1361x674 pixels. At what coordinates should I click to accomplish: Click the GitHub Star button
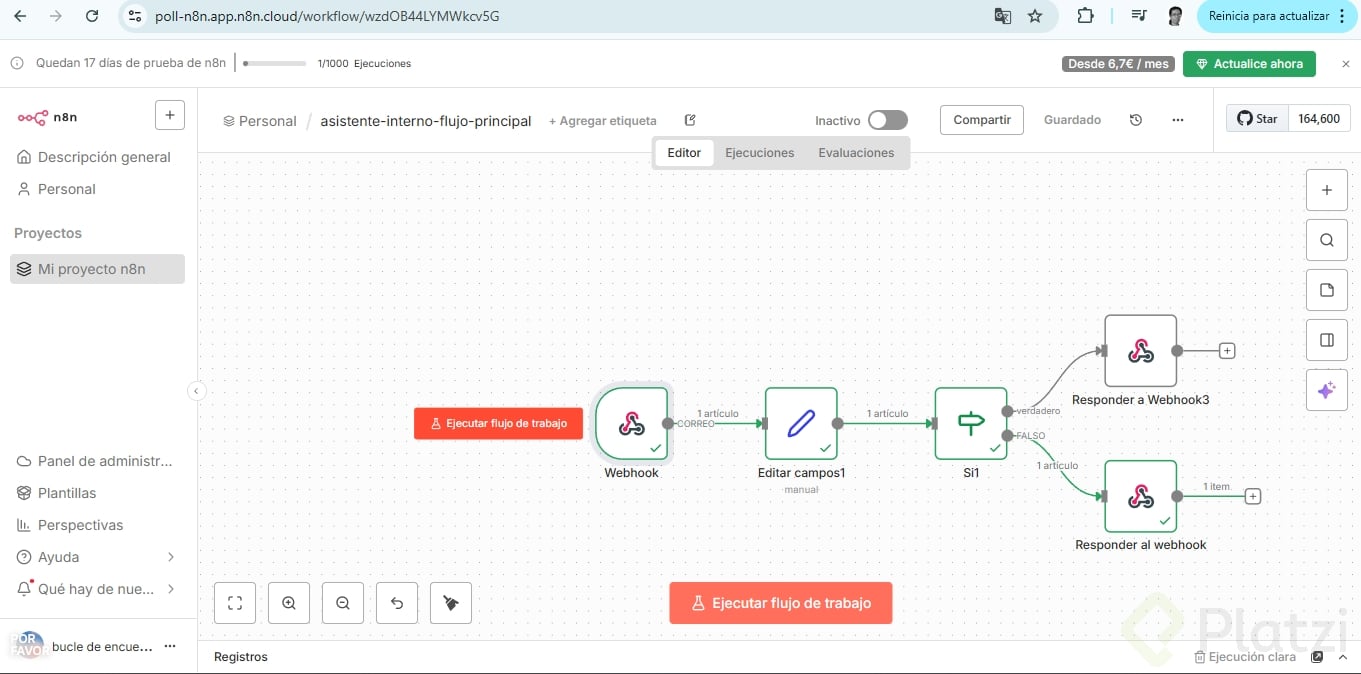click(x=1257, y=118)
